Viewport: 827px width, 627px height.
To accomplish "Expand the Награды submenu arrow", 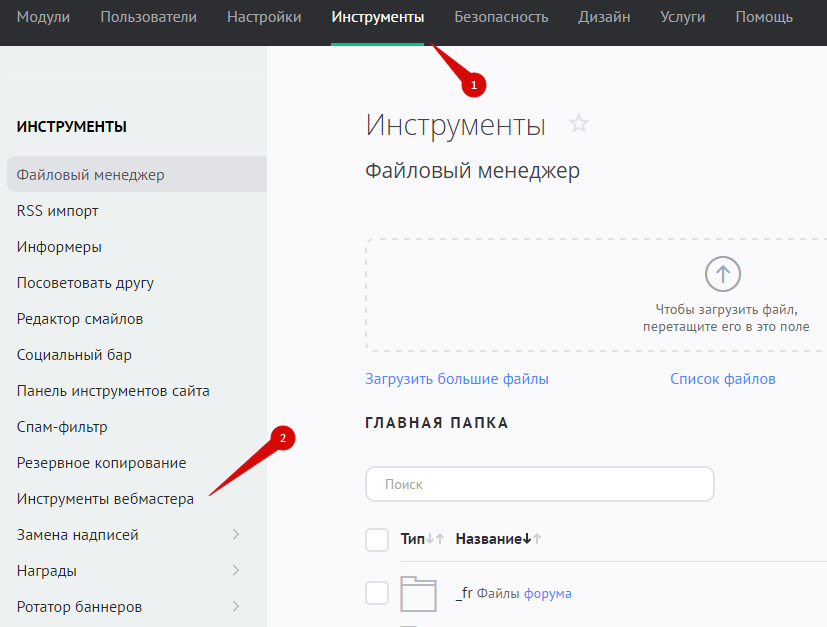I will [236, 571].
